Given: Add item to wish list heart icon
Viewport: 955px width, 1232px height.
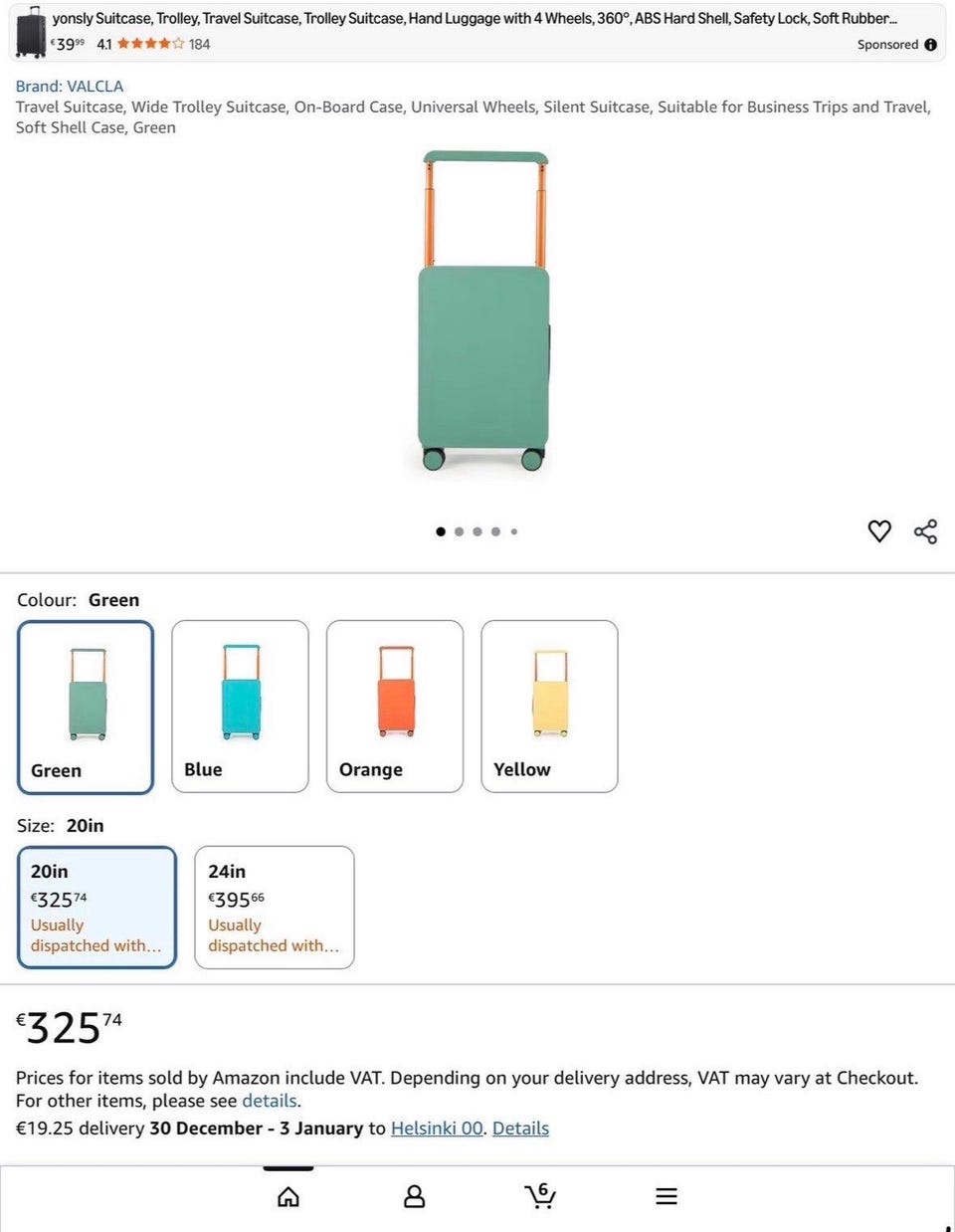Looking at the screenshot, I should (879, 531).
